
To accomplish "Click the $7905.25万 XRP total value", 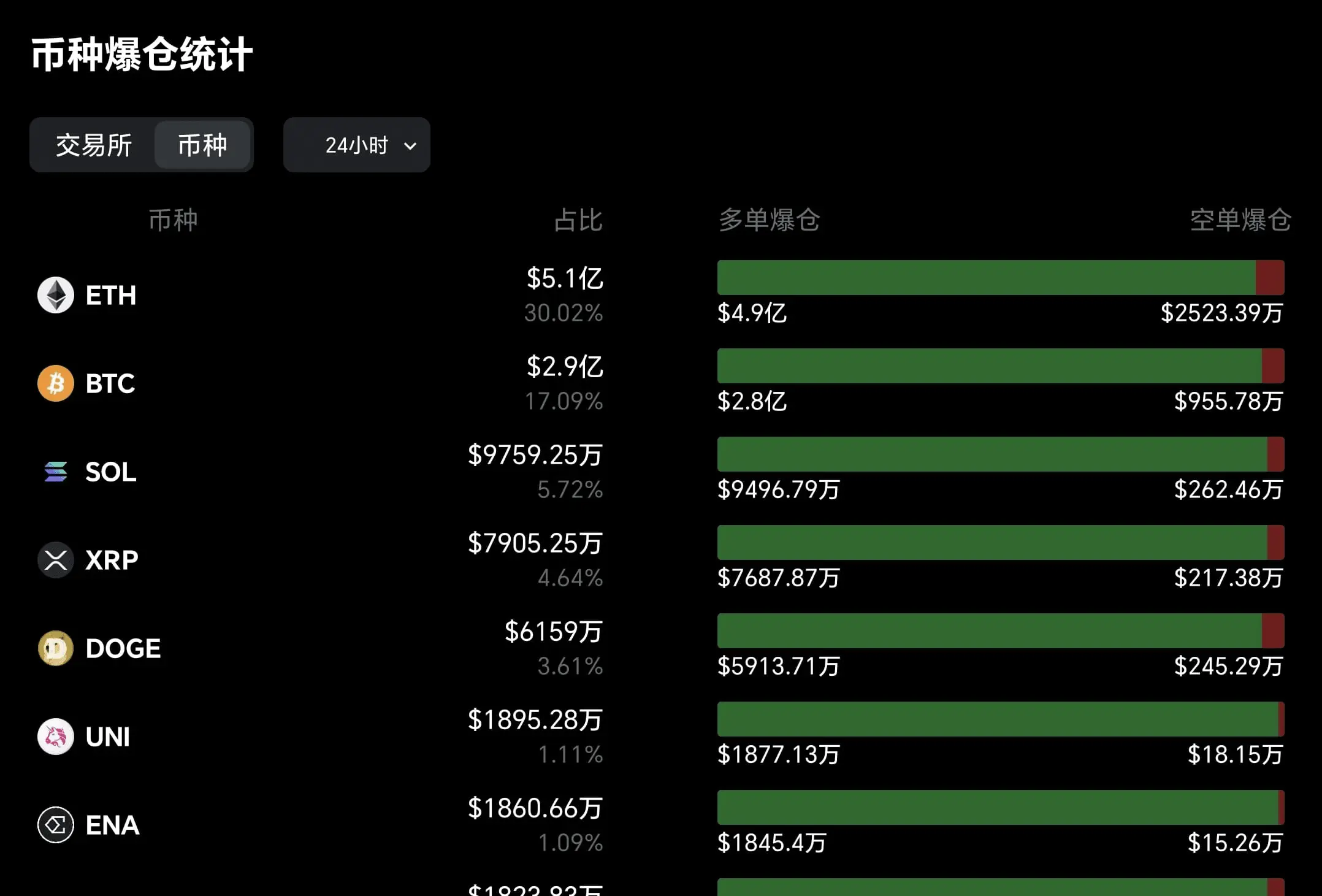I will coord(535,543).
